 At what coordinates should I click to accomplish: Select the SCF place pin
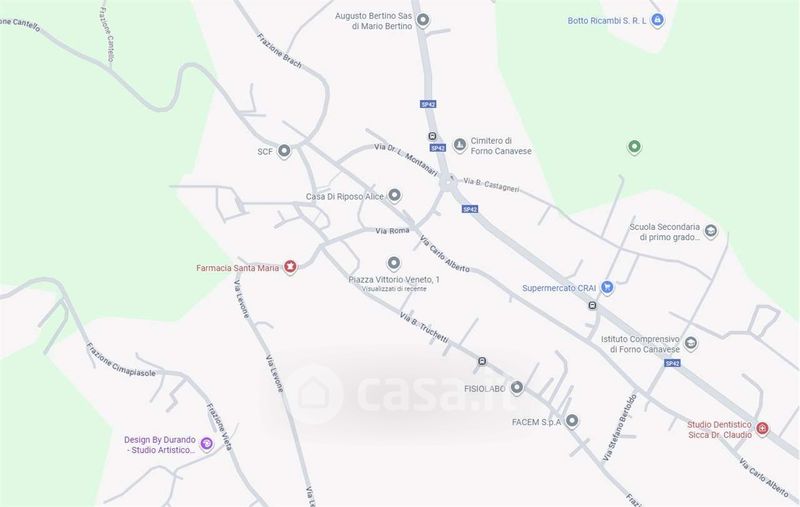coord(284,151)
